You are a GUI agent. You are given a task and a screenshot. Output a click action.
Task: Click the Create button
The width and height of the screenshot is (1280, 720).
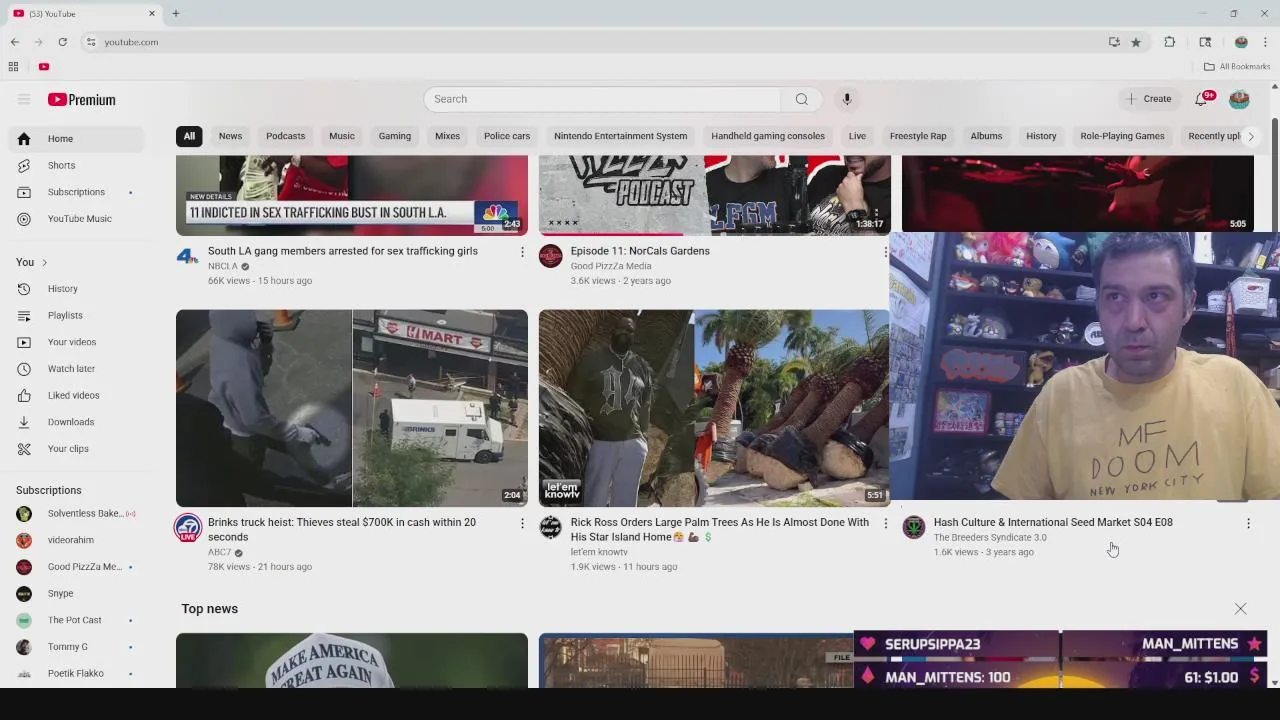pyautogui.click(x=1148, y=99)
